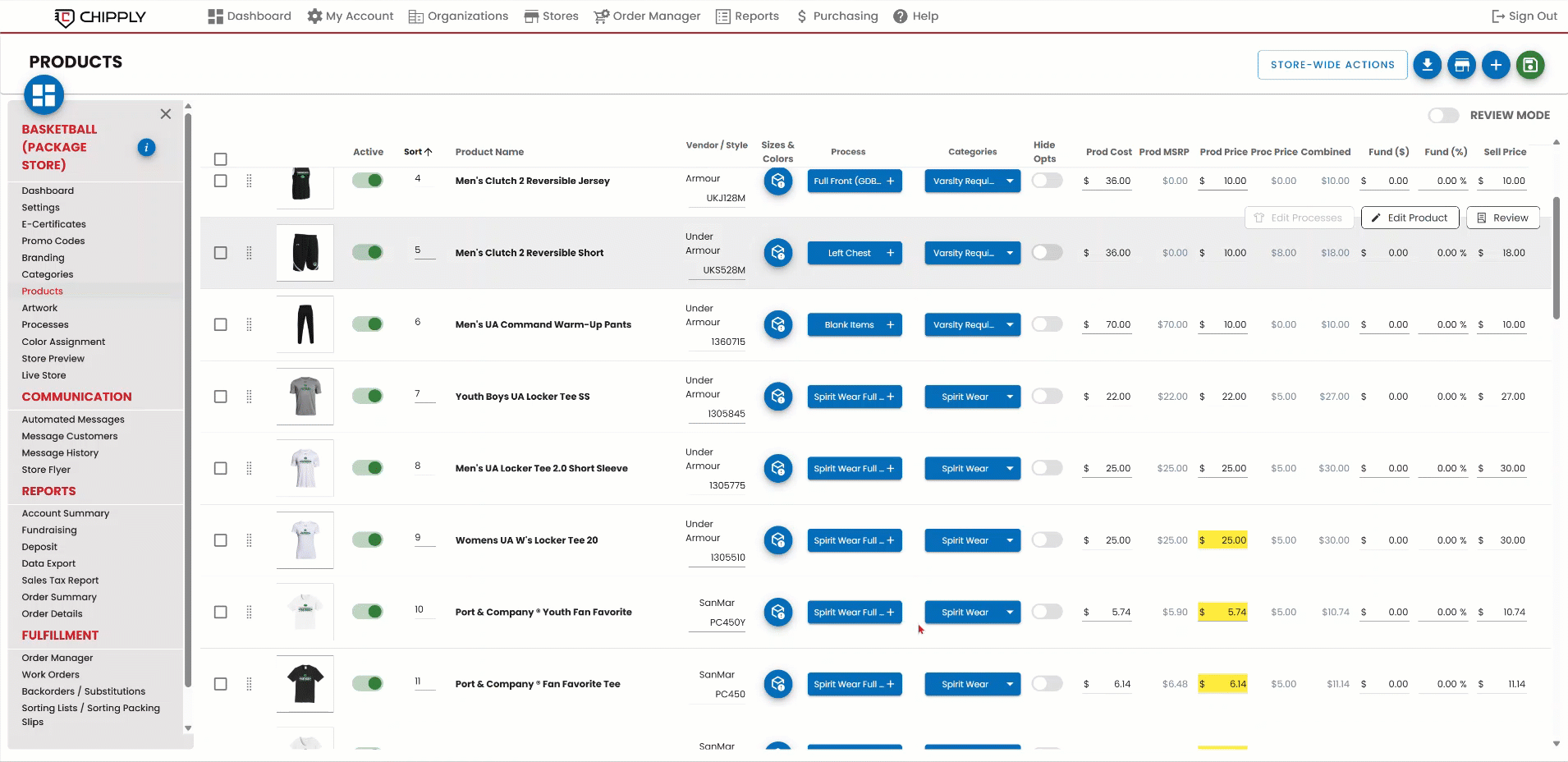The image size is (1568, 762).
Task: Open Spirit Wear category dropdown for Port & Company Youth
Action: (1010, 613)
